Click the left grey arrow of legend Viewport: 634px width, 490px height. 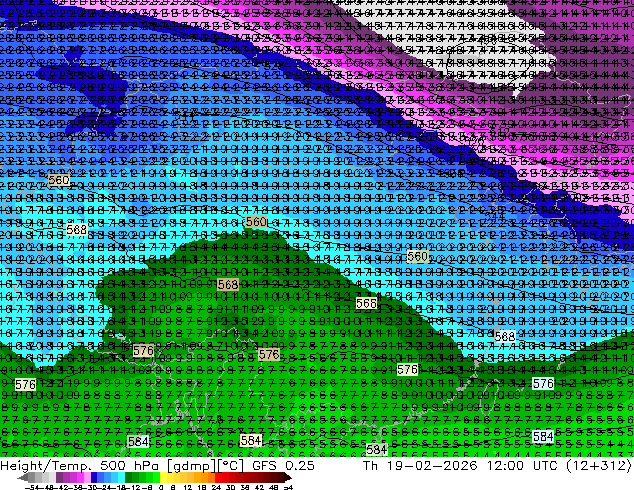tap(23, 477)
